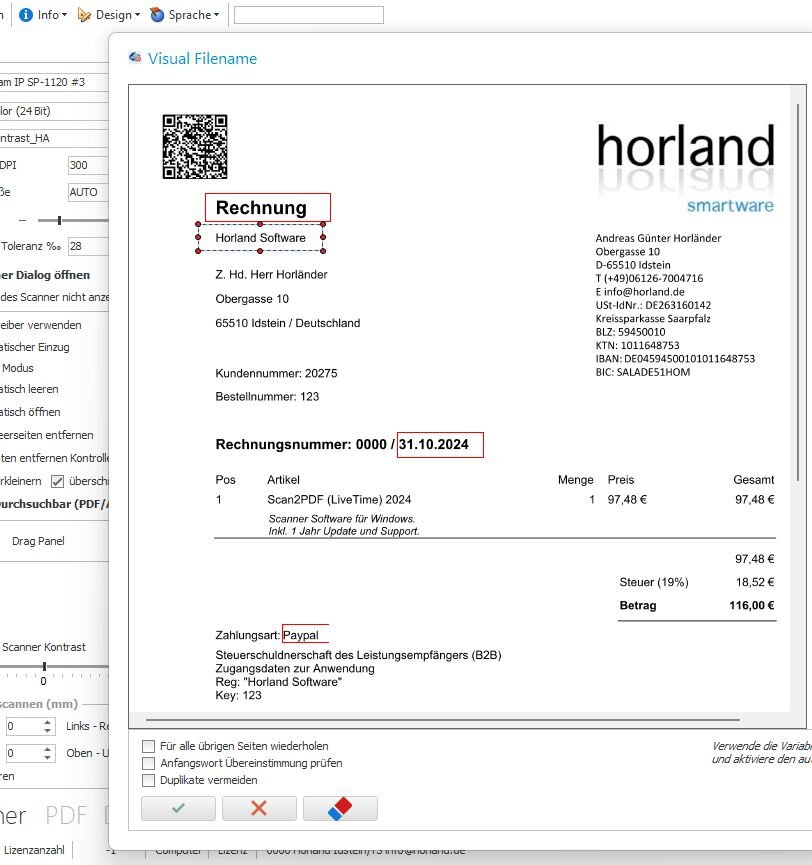The width and height of the screenshot is (812, 865).
Task: Select the 'Paypal' marked field
Action: click(x=305, y=634)
